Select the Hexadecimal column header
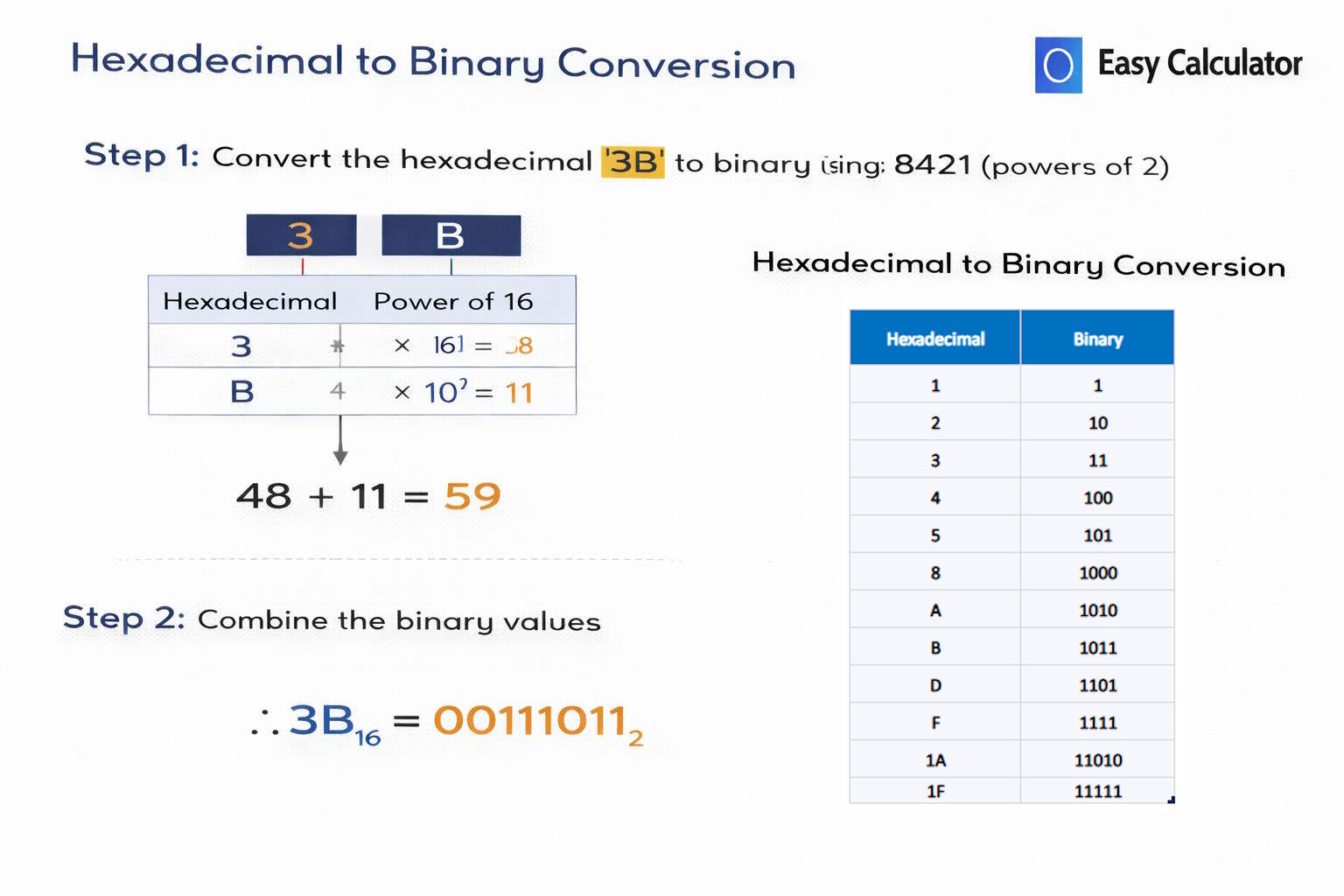Viewport: 1344px width, 896px height. pyautogui.click(x=934, y=338)
